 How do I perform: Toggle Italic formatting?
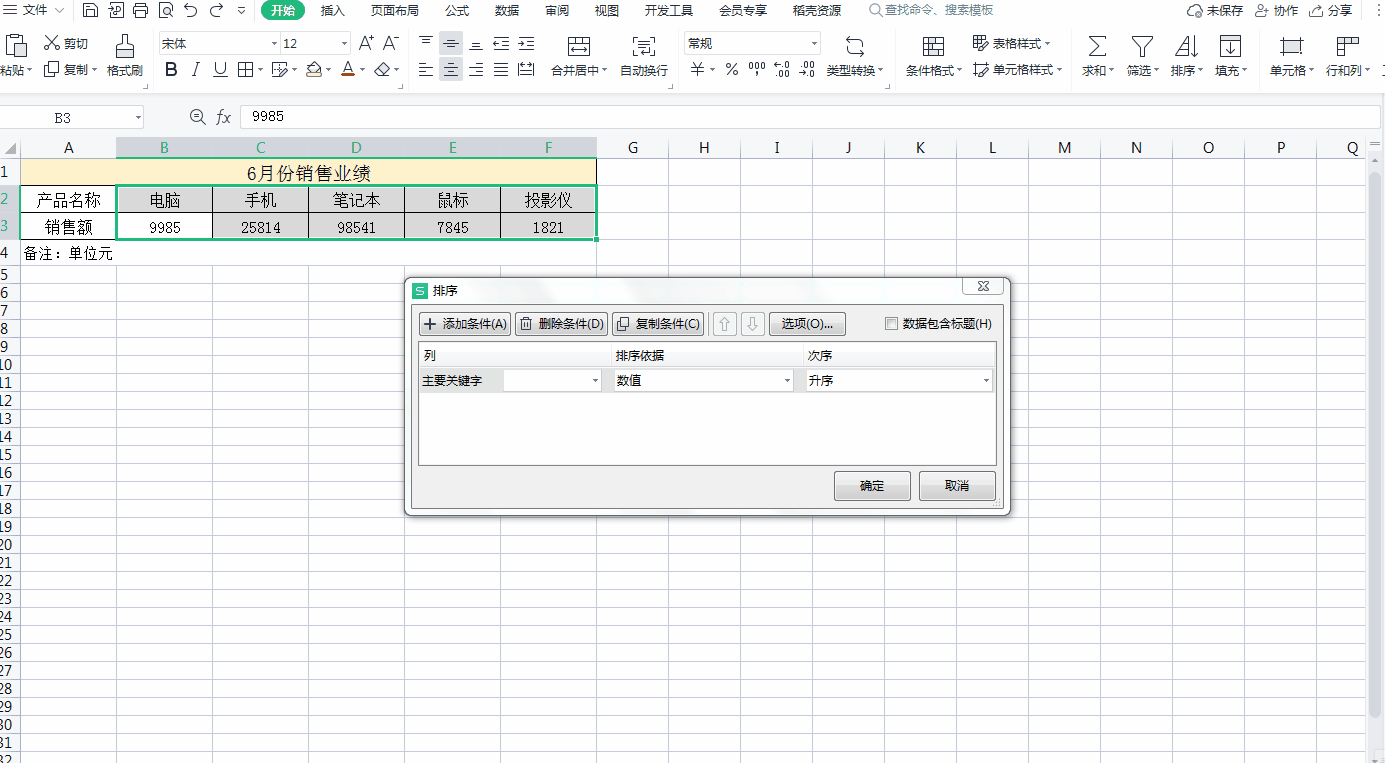196,70
